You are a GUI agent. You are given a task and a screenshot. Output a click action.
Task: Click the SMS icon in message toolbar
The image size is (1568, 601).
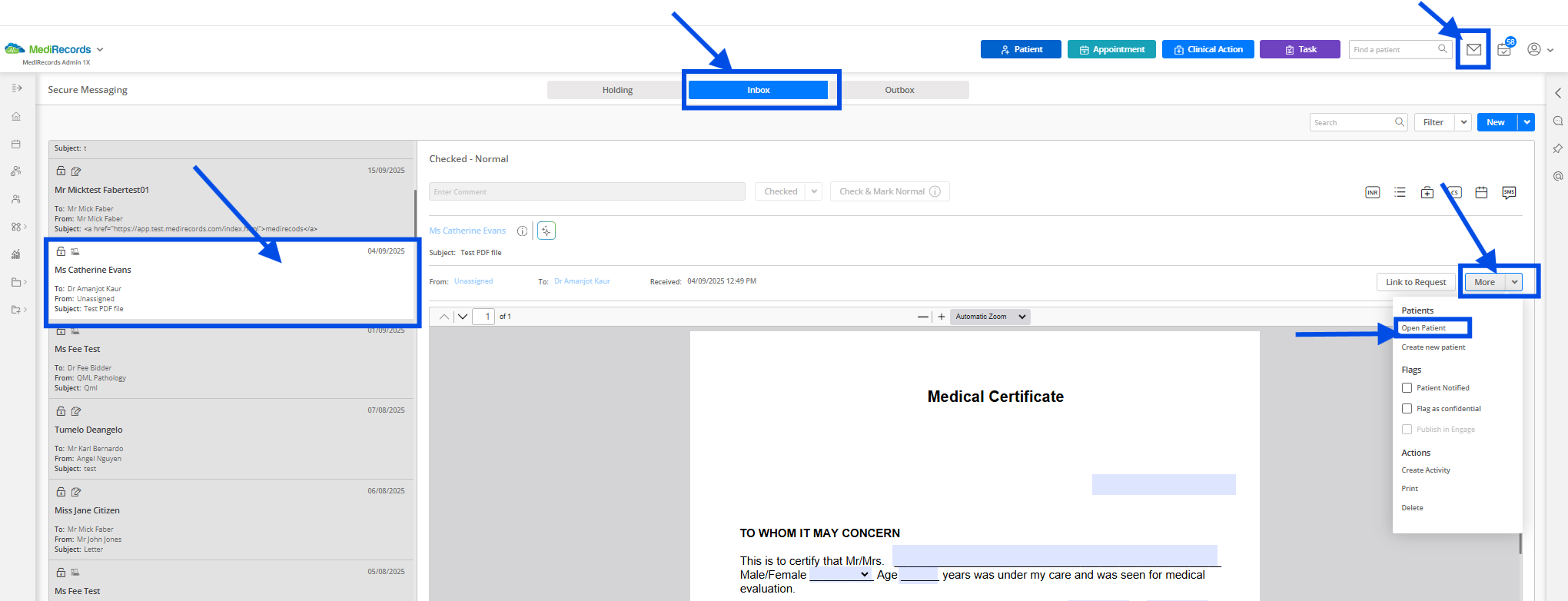coord(1509,192)
